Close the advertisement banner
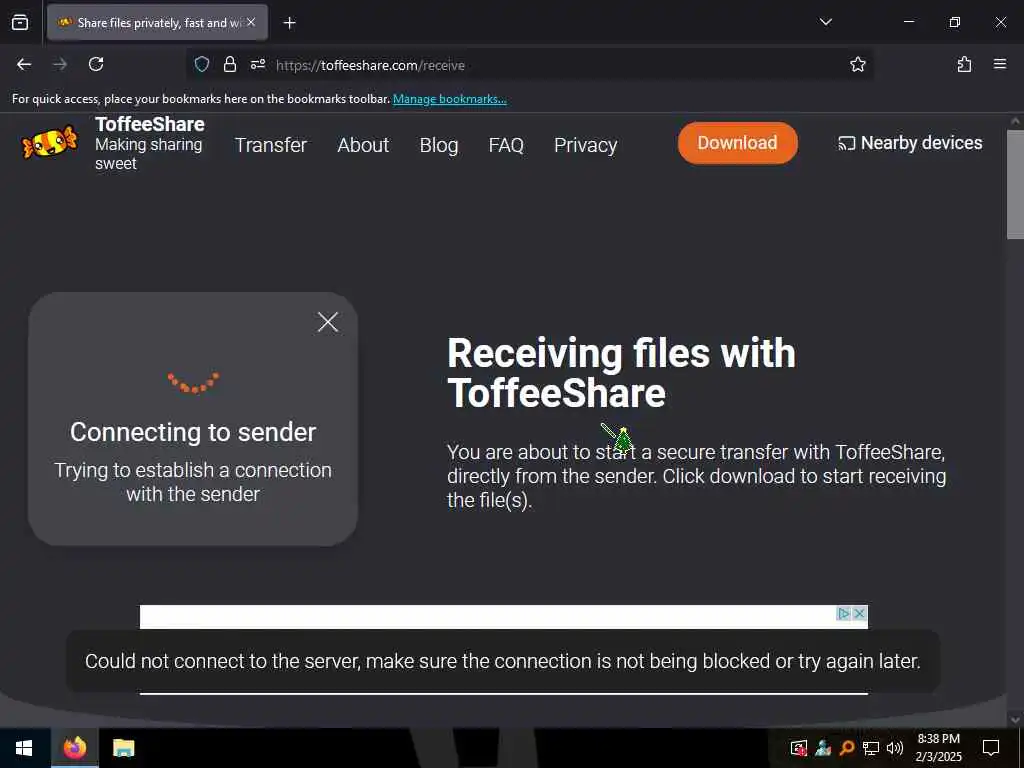The width and height of the screenshot is (1024, 768). coord(859,613)
